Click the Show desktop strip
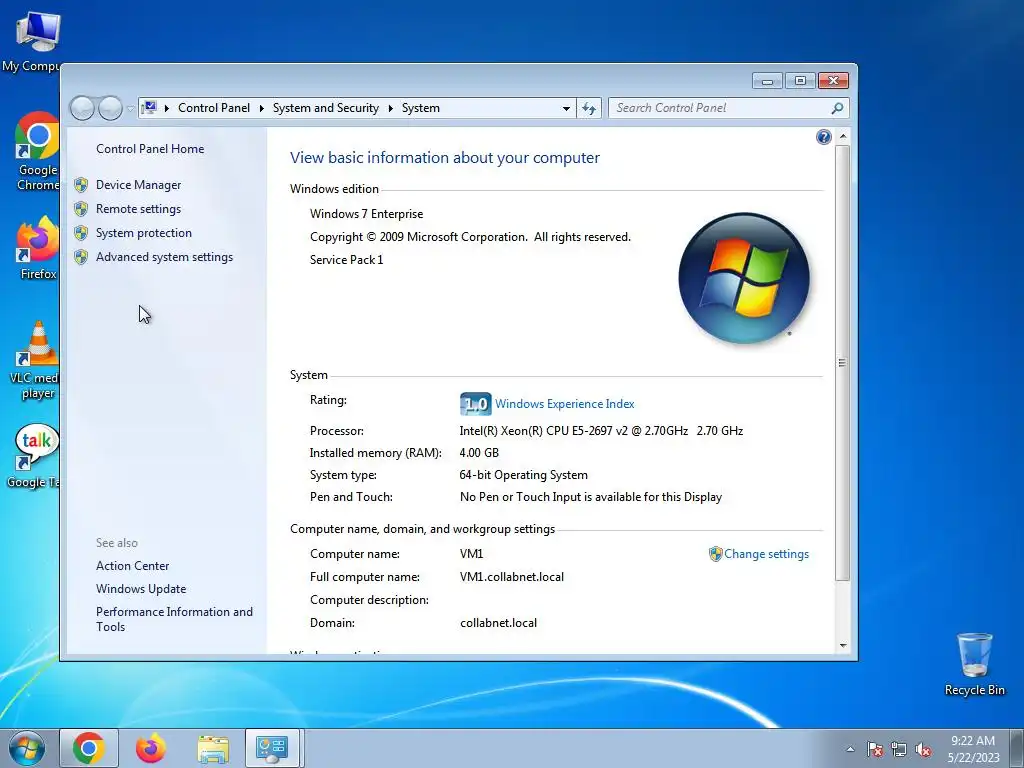The image size is (1024, 768). coord(1018,748)
